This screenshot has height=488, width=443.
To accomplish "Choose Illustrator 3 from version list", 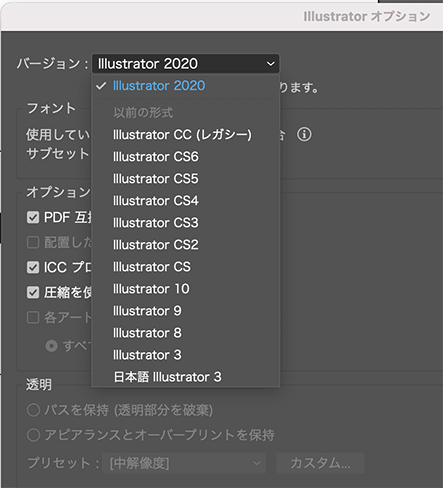I will (x=186, y=355).
